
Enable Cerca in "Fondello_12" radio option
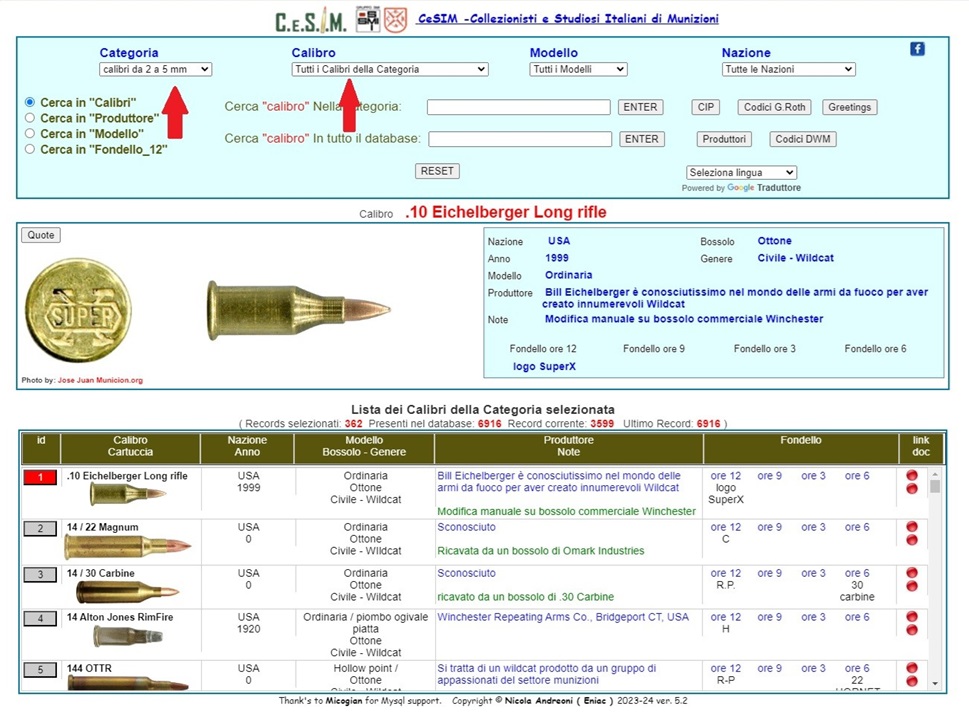[30, 148]
